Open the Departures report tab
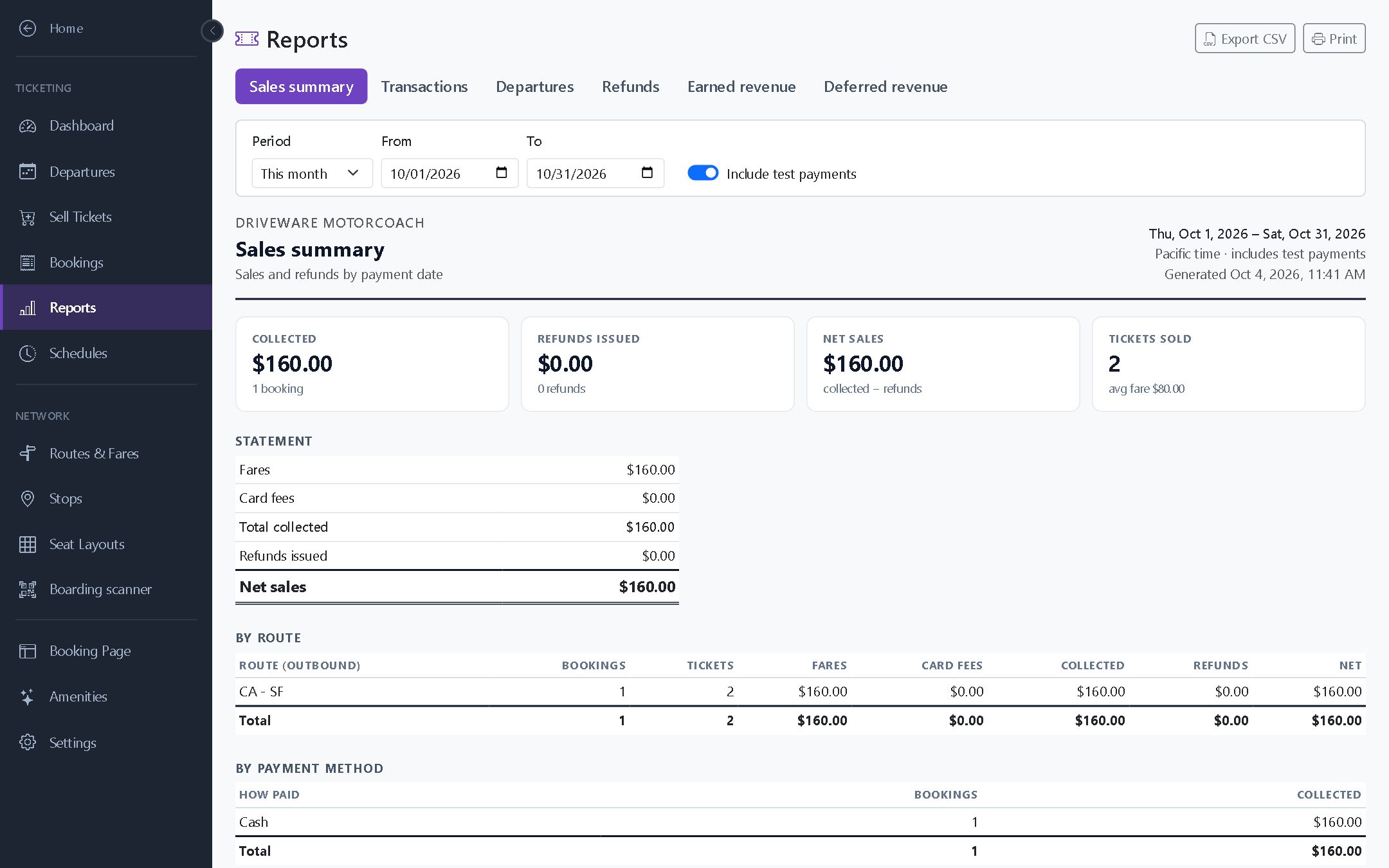Image resolution: width=1389 pixels, height=868 pixels. click(x=535, y=86)
